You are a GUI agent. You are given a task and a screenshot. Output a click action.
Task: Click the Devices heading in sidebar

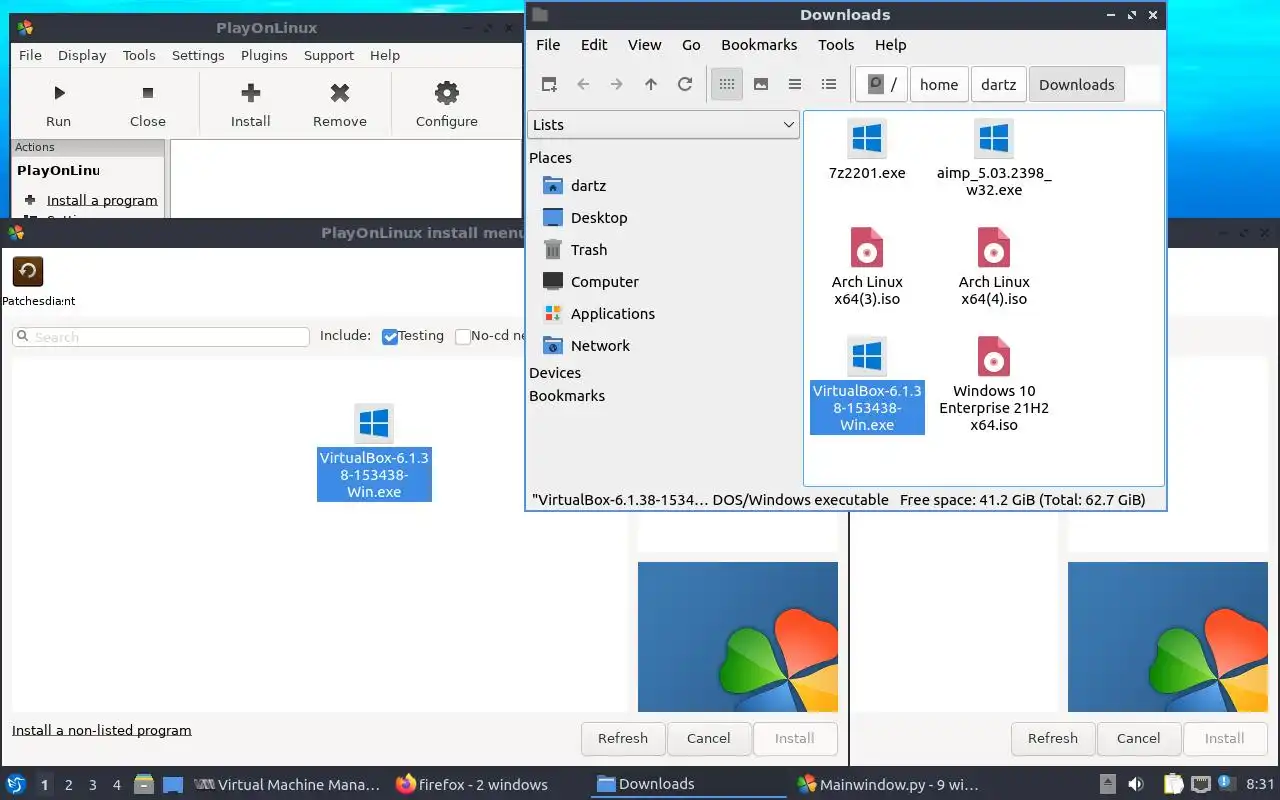point(555,373)
